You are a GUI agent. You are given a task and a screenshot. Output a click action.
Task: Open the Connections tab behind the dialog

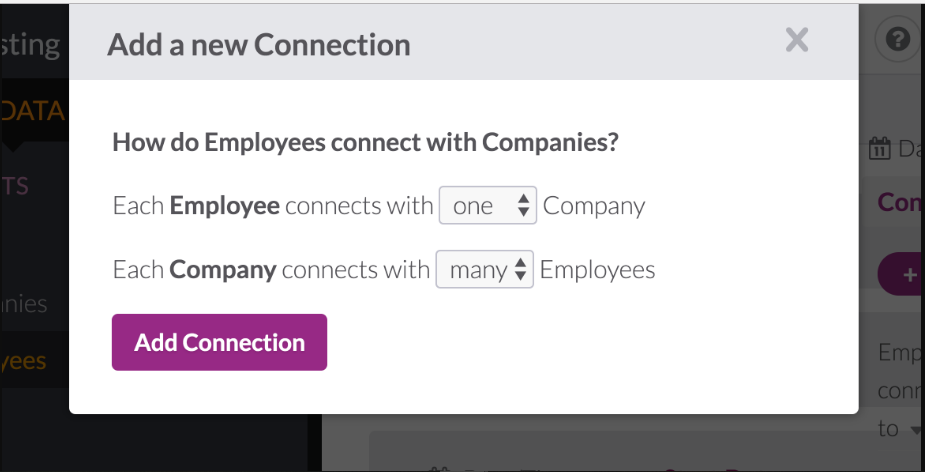[900, 201]
